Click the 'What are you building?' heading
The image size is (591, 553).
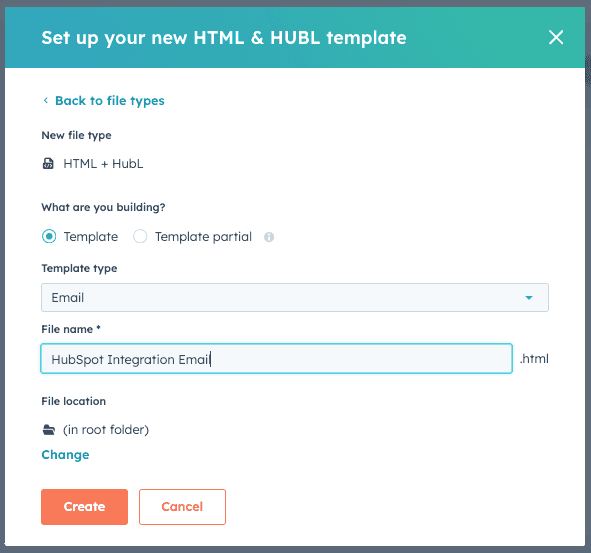pos(103,207)
